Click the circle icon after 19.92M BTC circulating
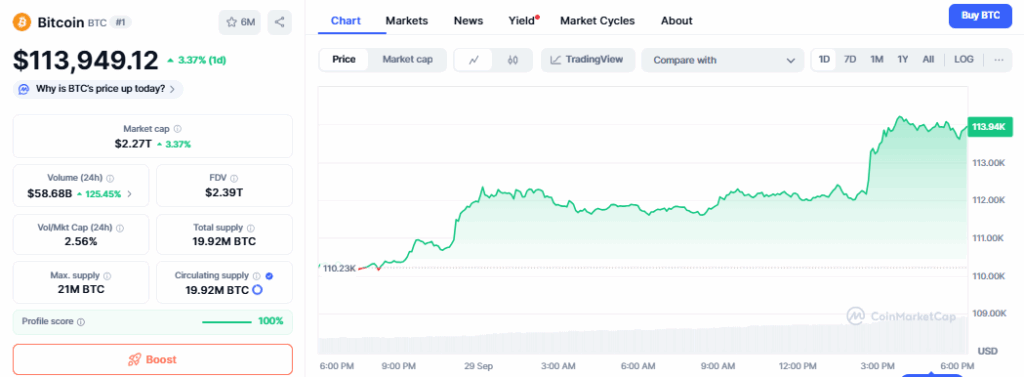 point(257,290)
